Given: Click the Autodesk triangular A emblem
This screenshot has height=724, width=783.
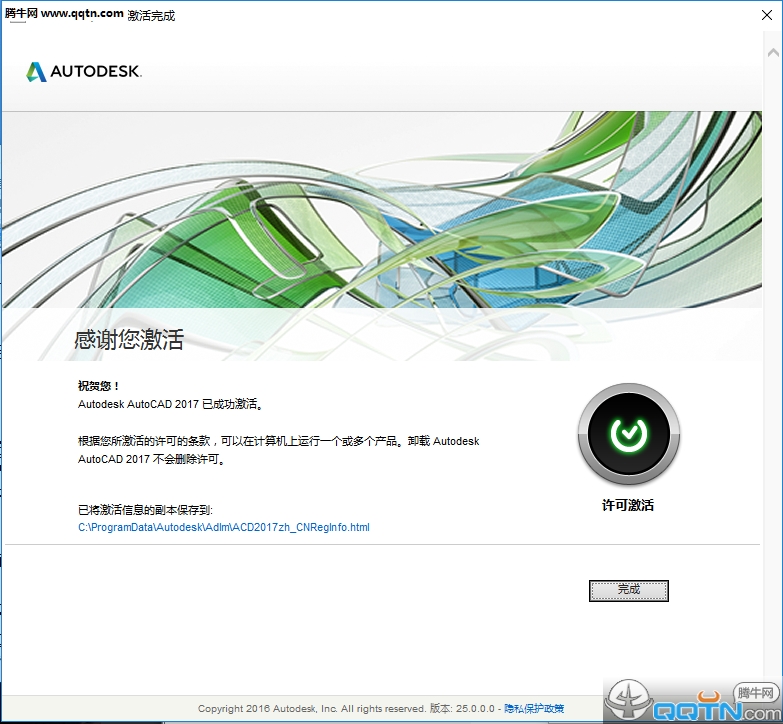Looking at the screenshot, I should 36,72.
